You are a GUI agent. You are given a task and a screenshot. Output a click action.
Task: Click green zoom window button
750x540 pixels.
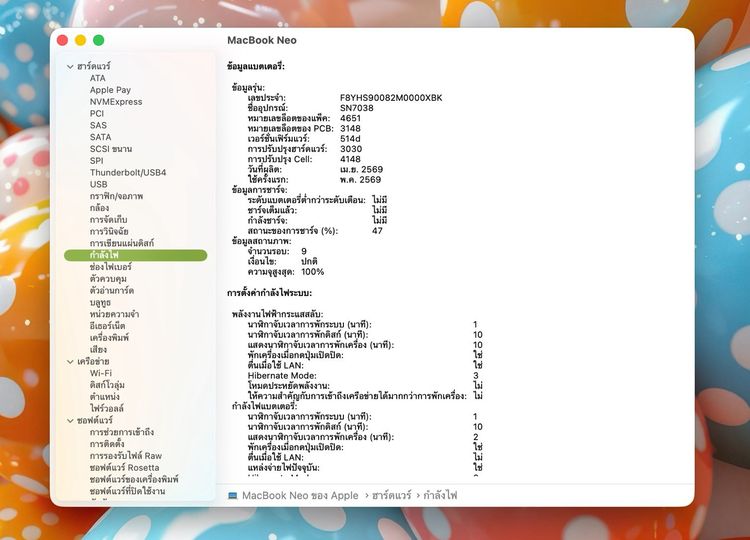coord(99,40)
